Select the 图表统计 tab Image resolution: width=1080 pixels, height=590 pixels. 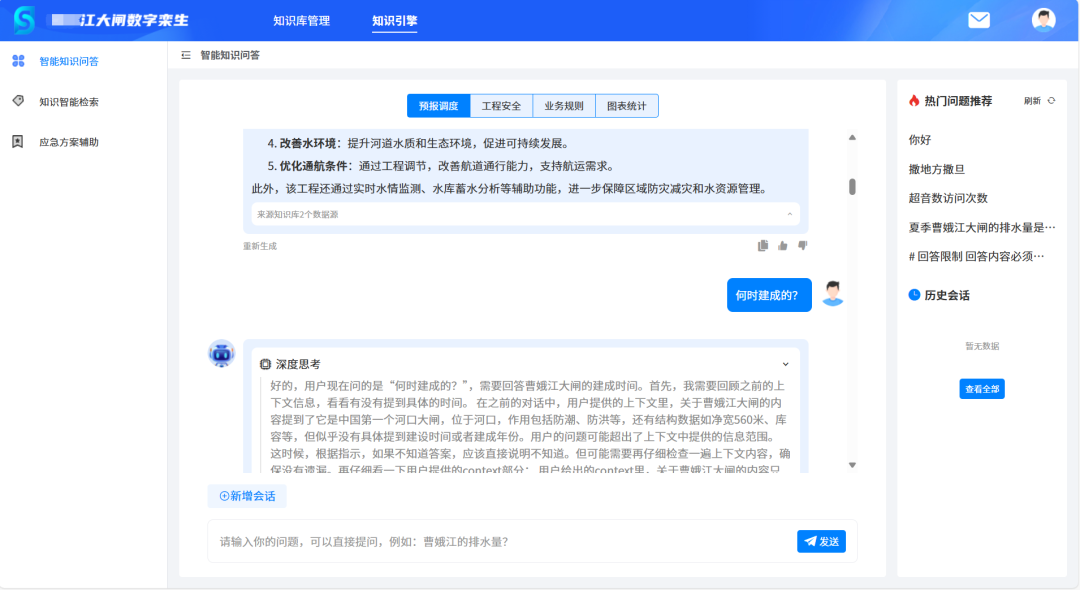[x=628, y=105]
